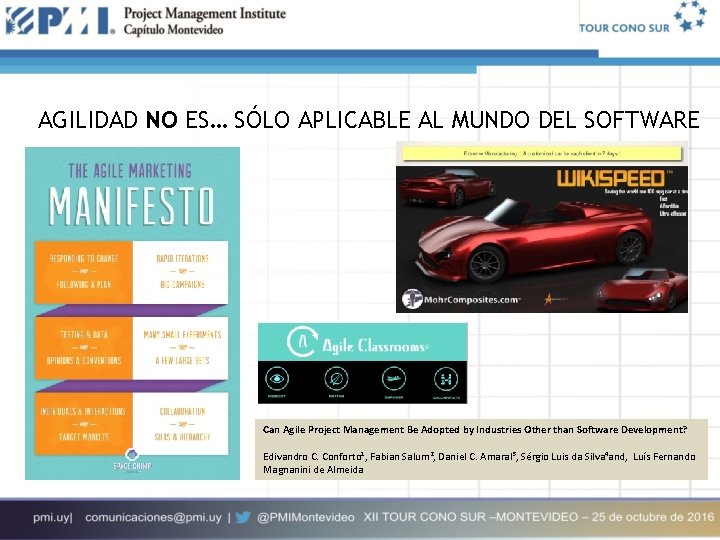The image size is (720, 540).
Task: Click 'XII TOUR CONO SUR –MONTEVIDEO' footer text
Action: tap(471, 517)
